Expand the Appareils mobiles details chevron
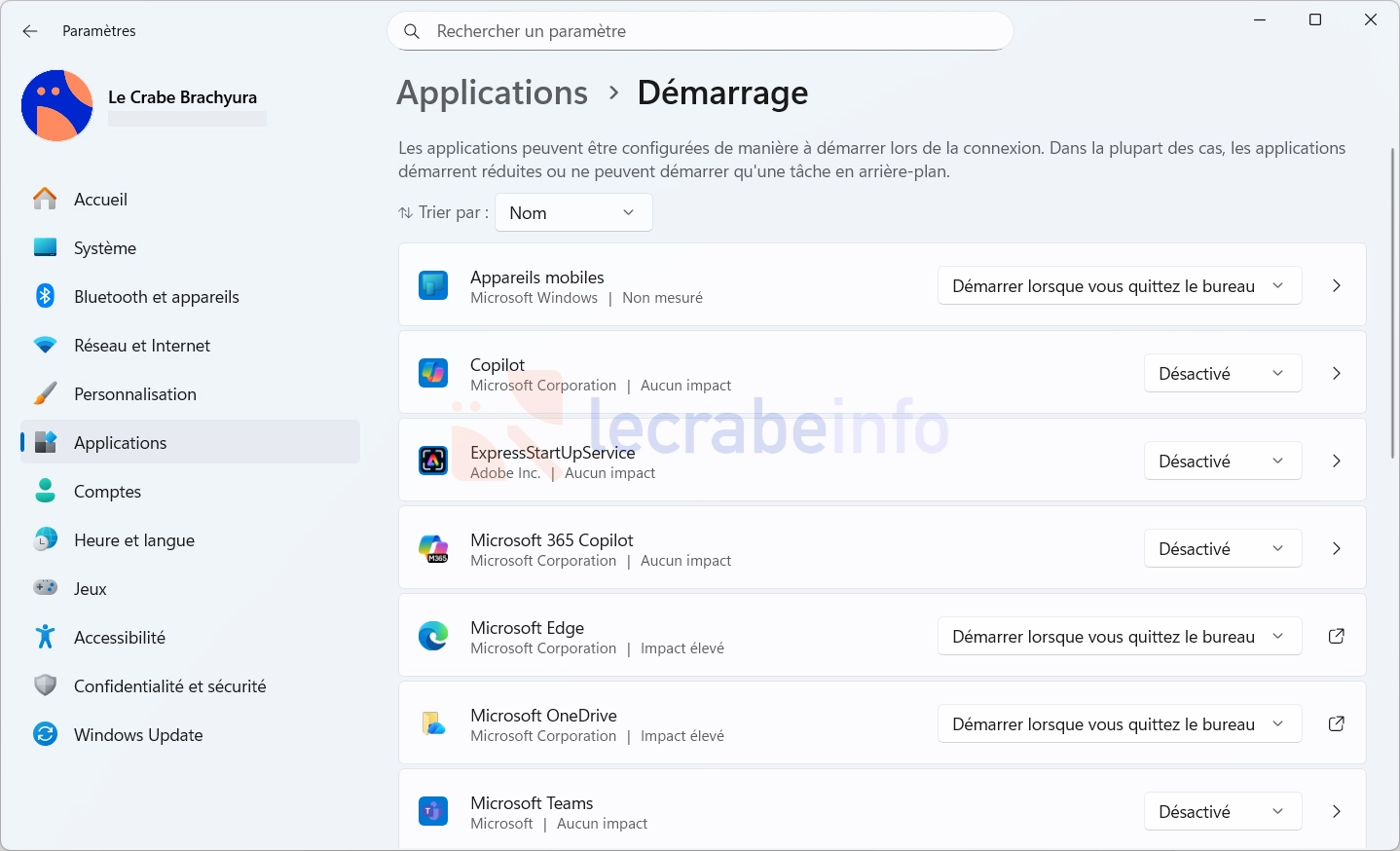This screenshot has width=1400, height=851. [1336, 285]
